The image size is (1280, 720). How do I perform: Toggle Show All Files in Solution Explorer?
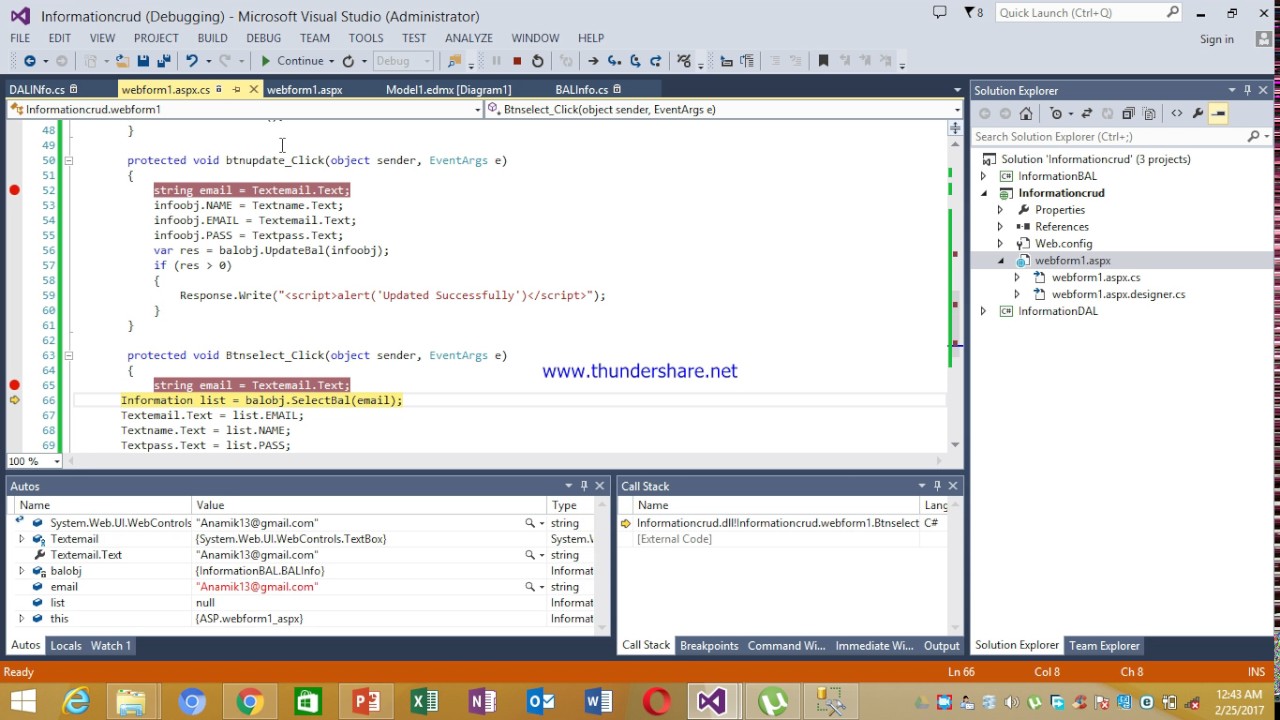click(x=1149, y=113)
